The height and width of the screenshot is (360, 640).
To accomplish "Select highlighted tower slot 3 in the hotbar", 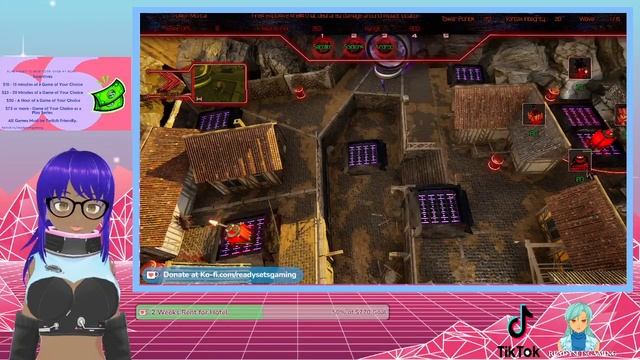I will [x=384, y=47].
